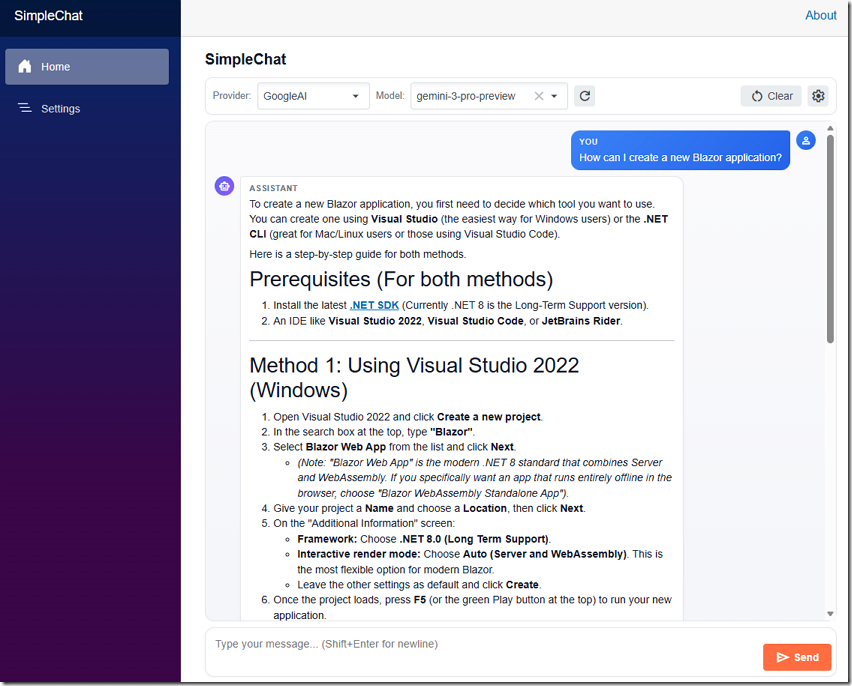Viewport: 852px width, 686px height.
Task: Send the message with Send button
Action: [797, 657]
